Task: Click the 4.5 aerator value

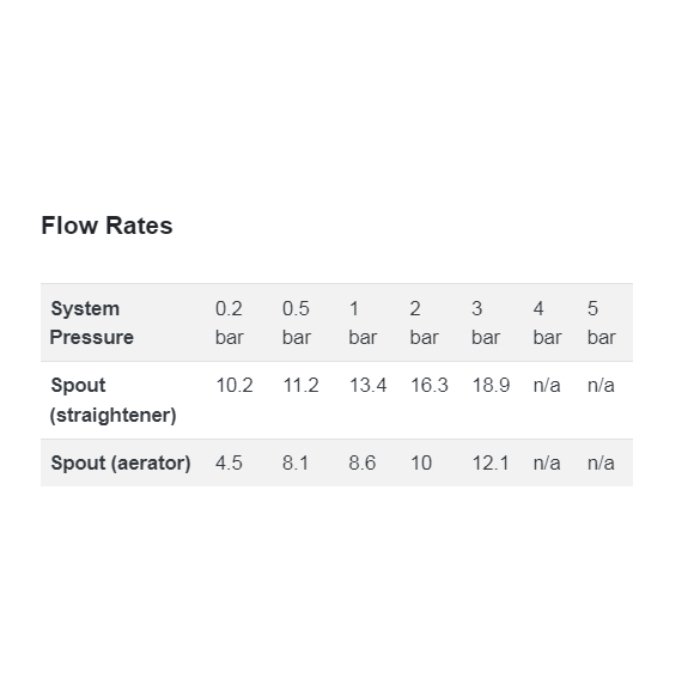Action: click(x=229, y=463)
